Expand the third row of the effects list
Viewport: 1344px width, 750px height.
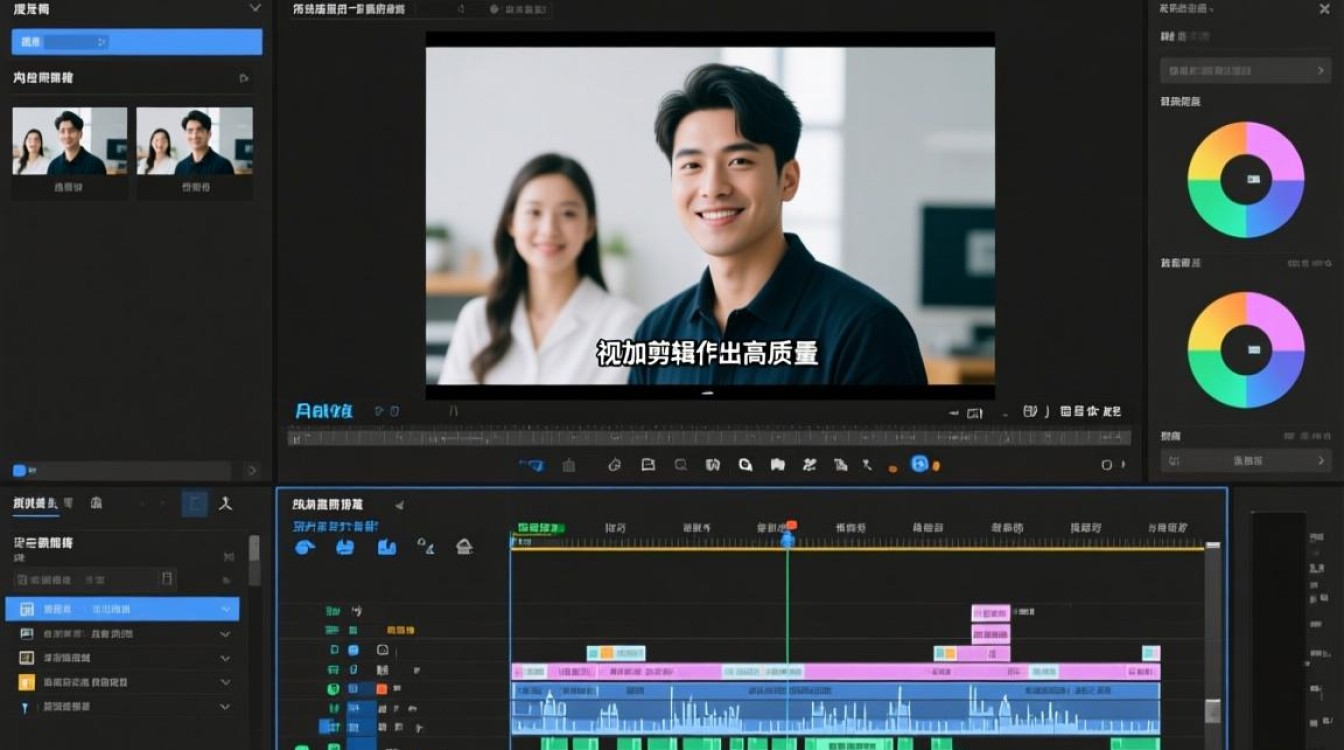tap(226, 659)
